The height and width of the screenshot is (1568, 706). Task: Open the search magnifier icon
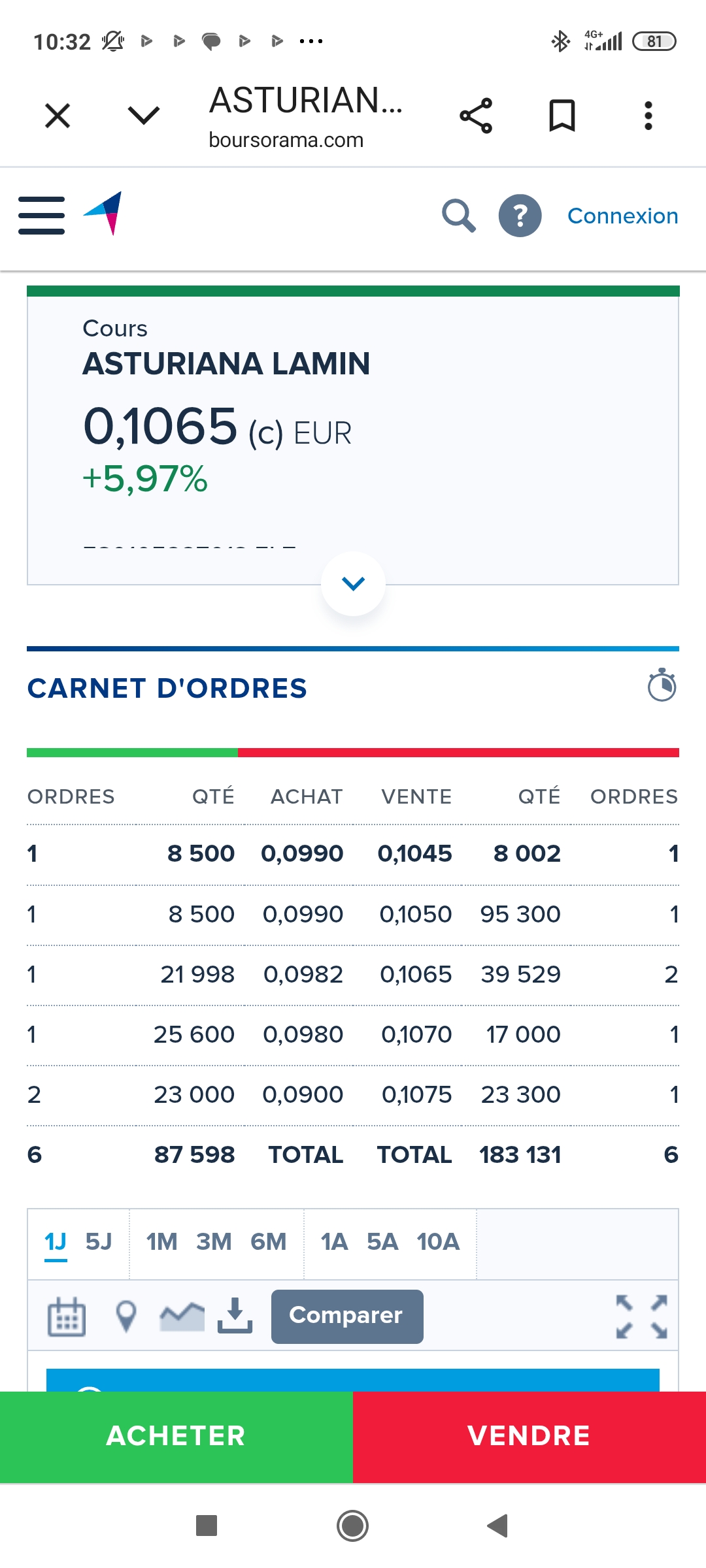click(x=458, y=216)
